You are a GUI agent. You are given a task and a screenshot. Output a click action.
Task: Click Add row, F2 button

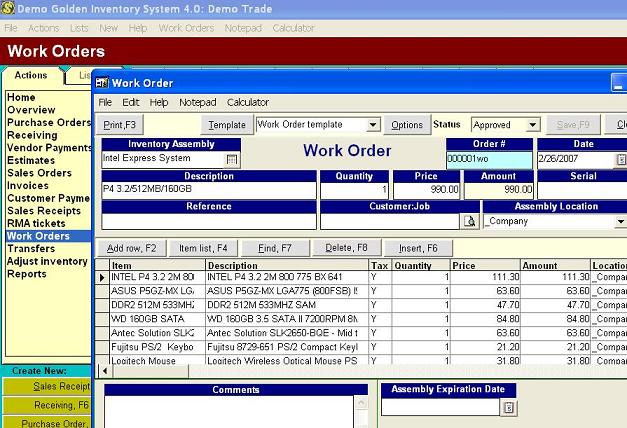(132, 248)
